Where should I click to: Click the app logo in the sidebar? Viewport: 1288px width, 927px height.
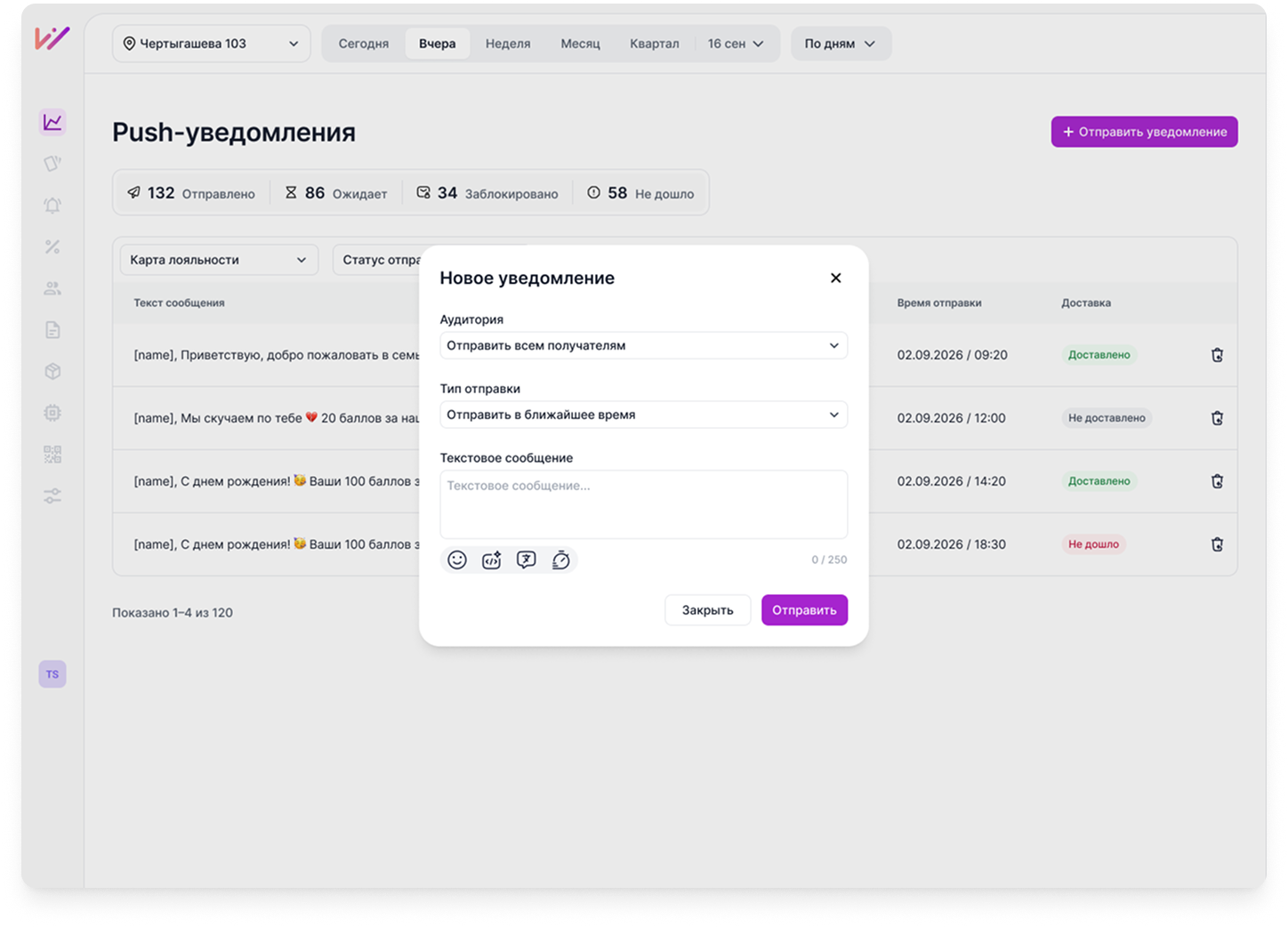pos(52,38)
